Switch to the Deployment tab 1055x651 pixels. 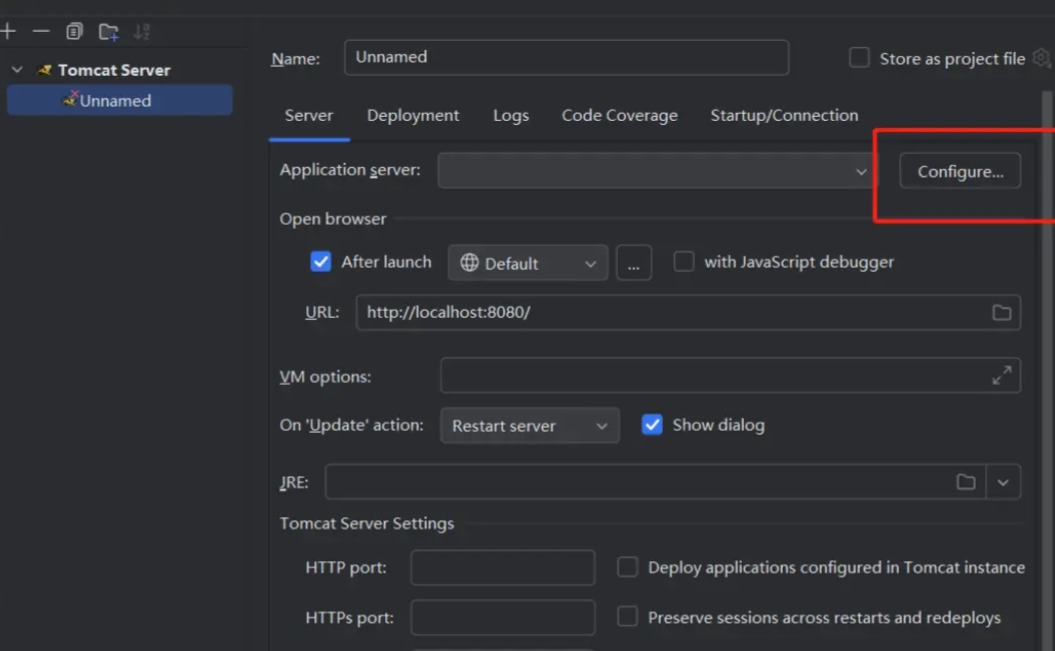pyautogui.click(x=413, y=116)
